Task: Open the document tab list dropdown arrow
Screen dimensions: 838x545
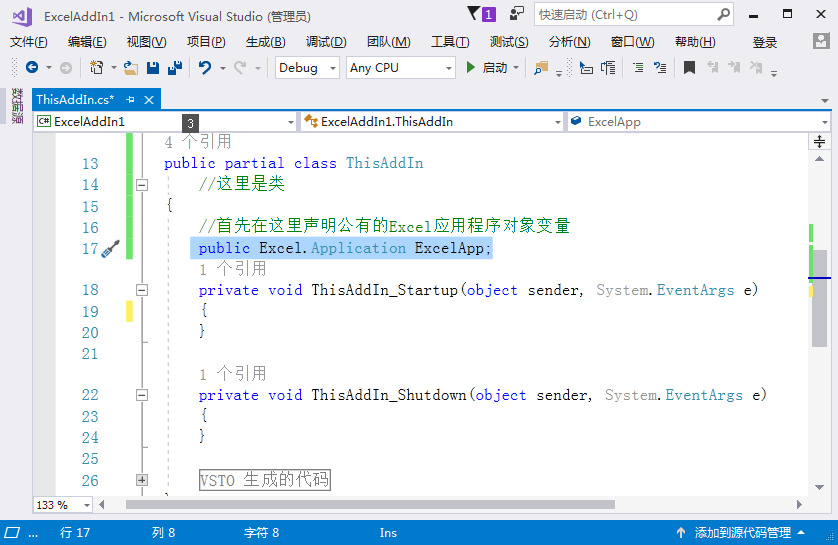Action: 825,101
